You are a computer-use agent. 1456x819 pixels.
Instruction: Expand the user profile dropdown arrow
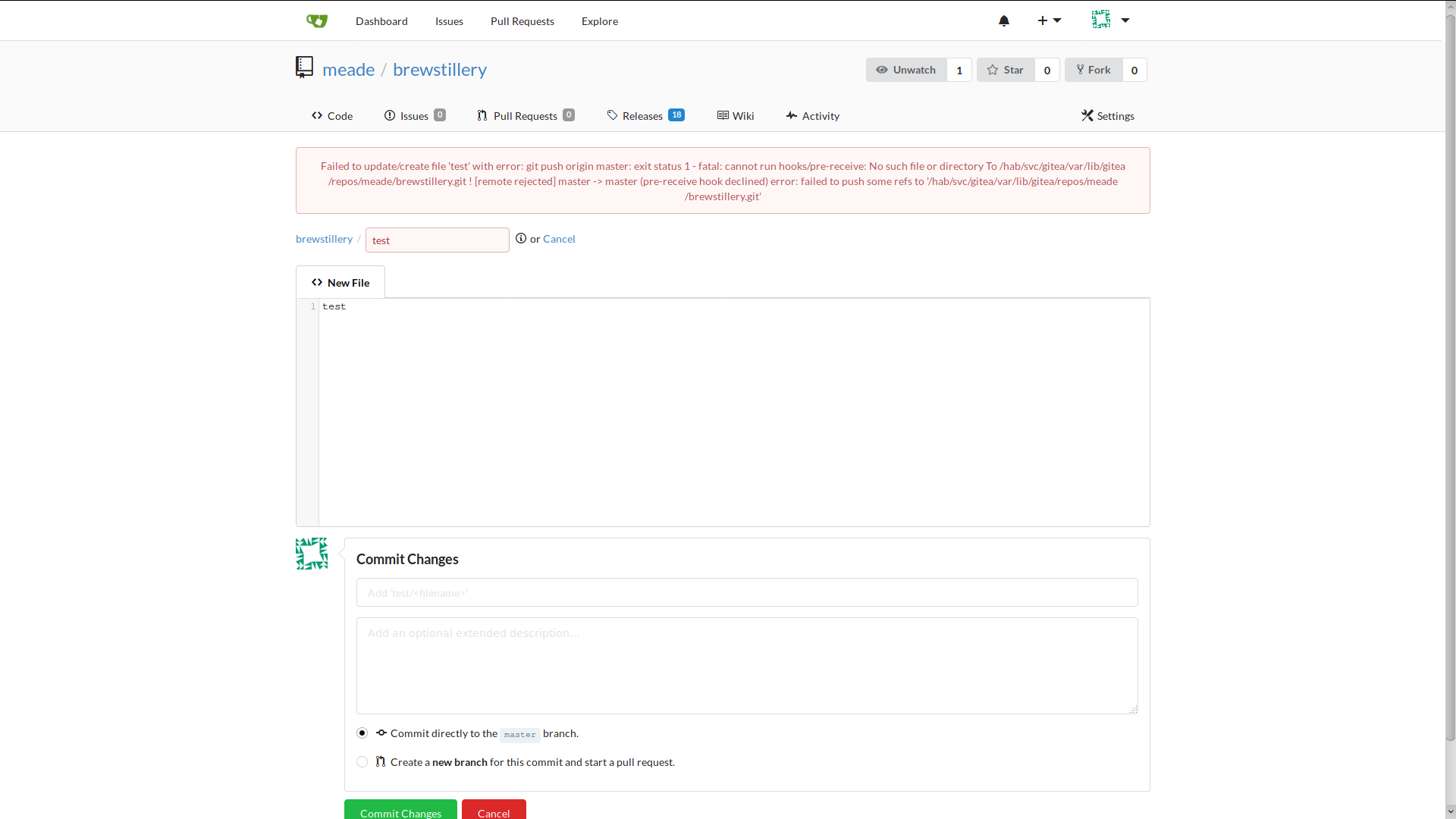point(1125,20)
